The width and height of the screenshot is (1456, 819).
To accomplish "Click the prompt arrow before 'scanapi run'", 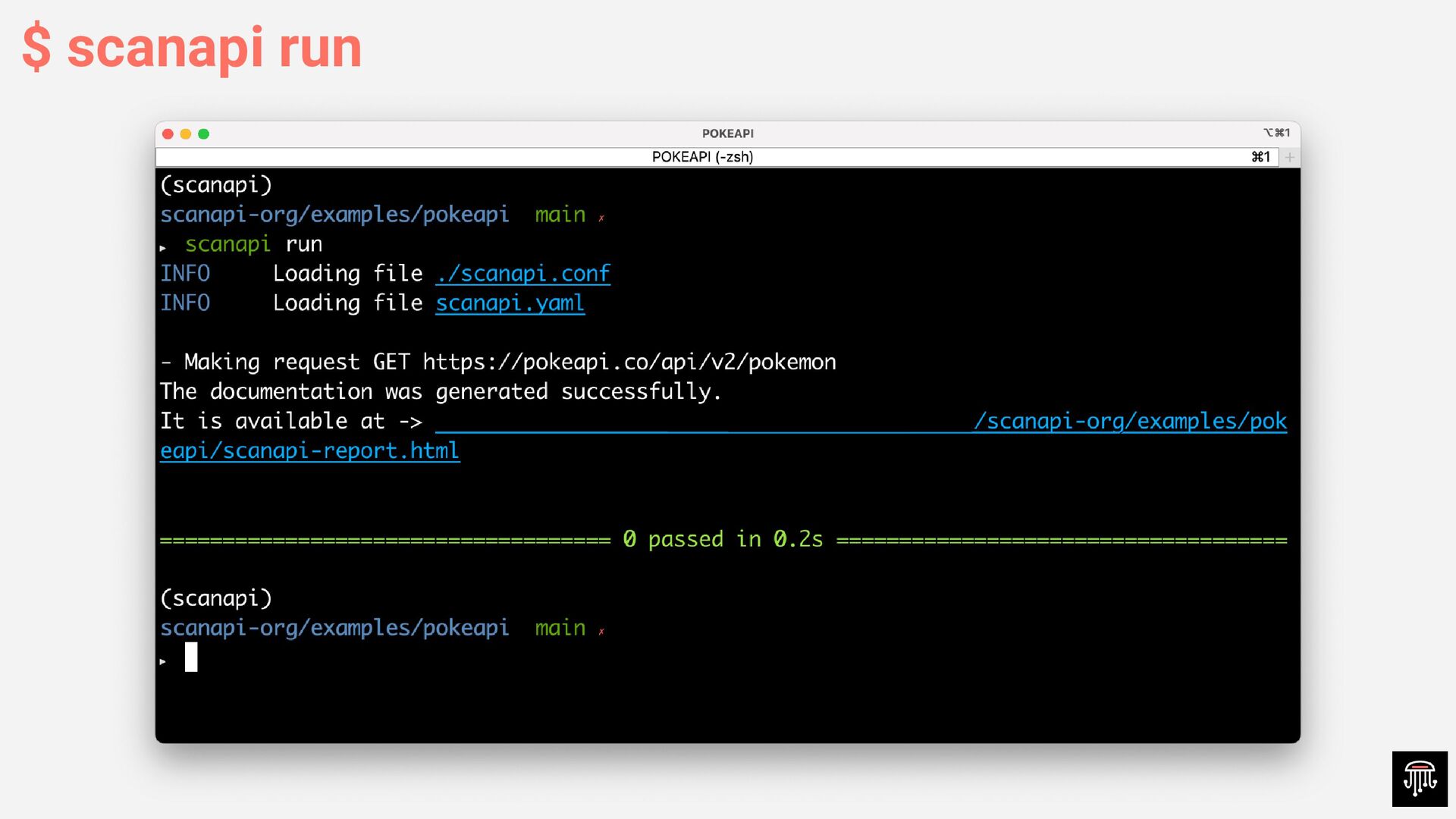I will click(163, 248).
